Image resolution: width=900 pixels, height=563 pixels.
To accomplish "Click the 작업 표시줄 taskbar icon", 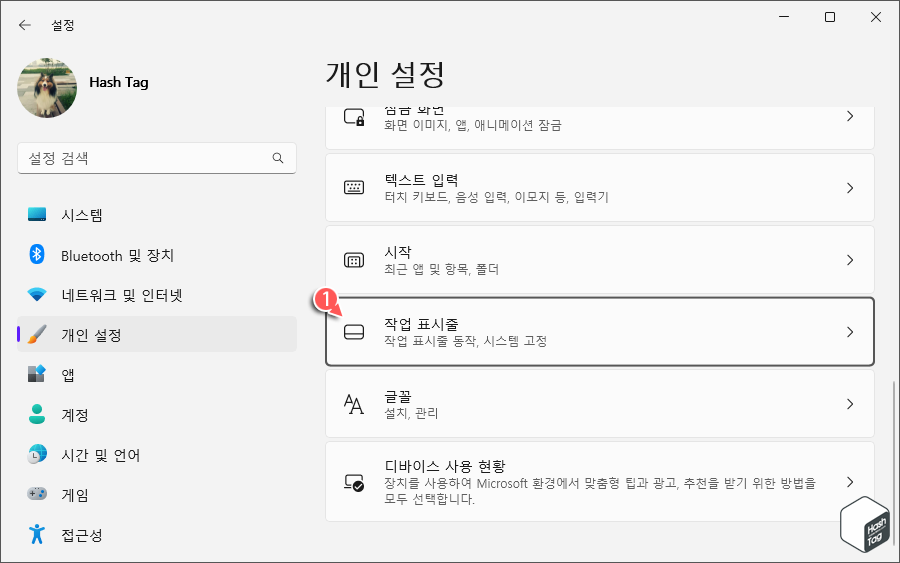I will [x=354, y=332].
